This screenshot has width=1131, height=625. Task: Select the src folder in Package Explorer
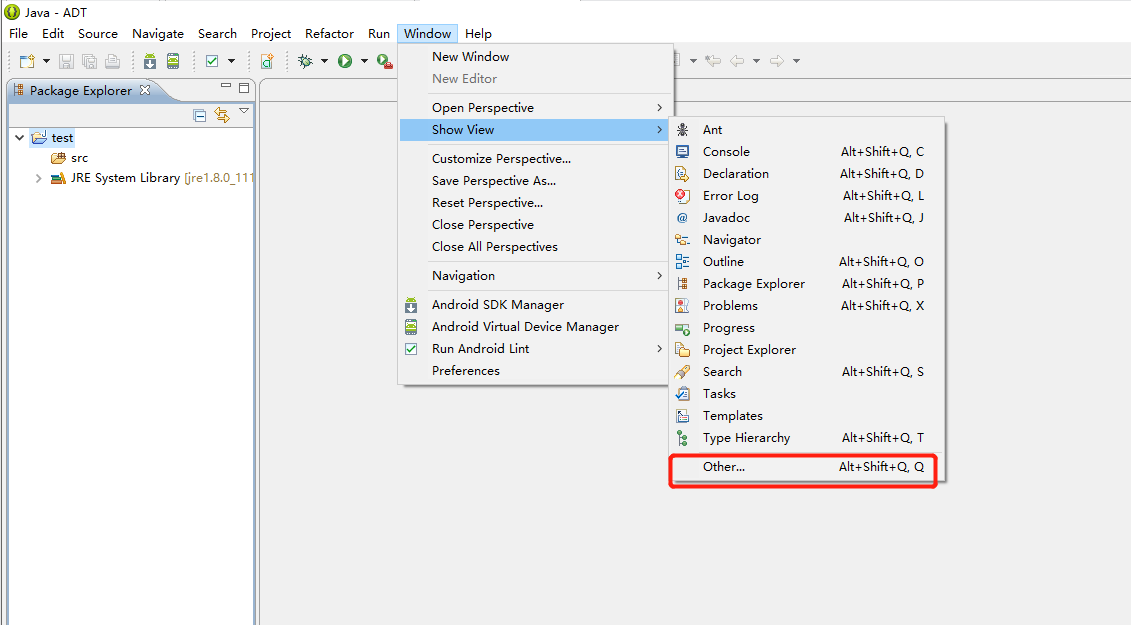click(70, 158)
